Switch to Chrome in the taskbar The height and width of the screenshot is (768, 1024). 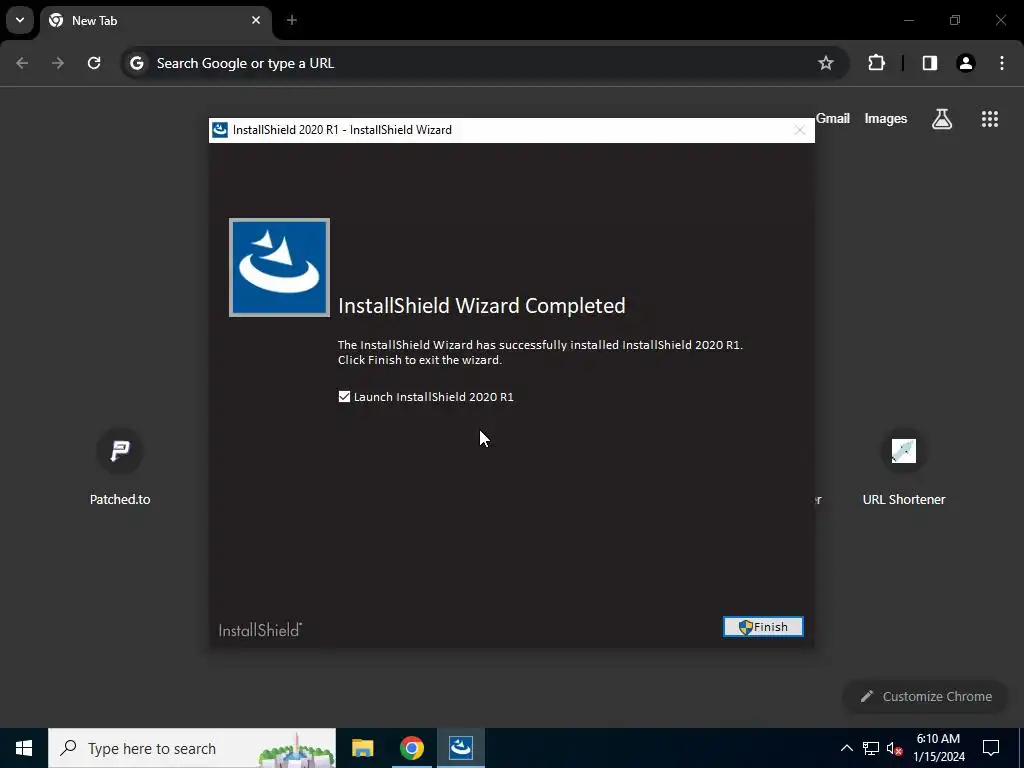tap(411, 748)
